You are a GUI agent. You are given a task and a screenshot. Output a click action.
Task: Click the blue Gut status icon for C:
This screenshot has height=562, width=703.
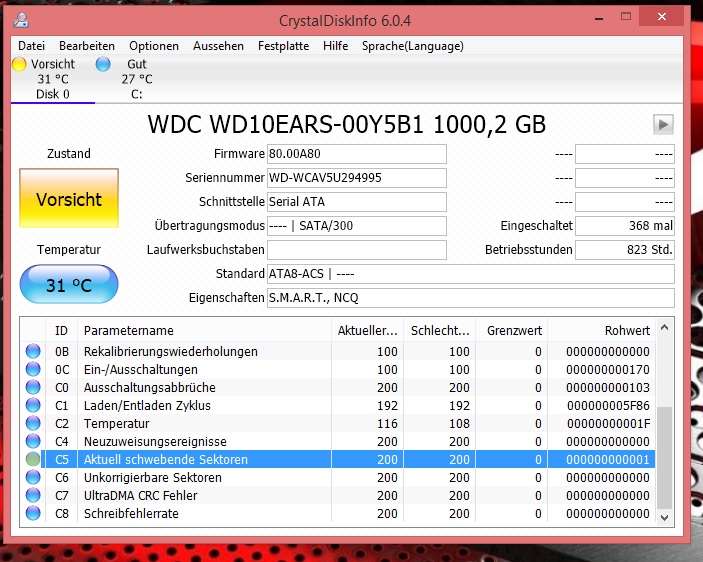[103, 64]
